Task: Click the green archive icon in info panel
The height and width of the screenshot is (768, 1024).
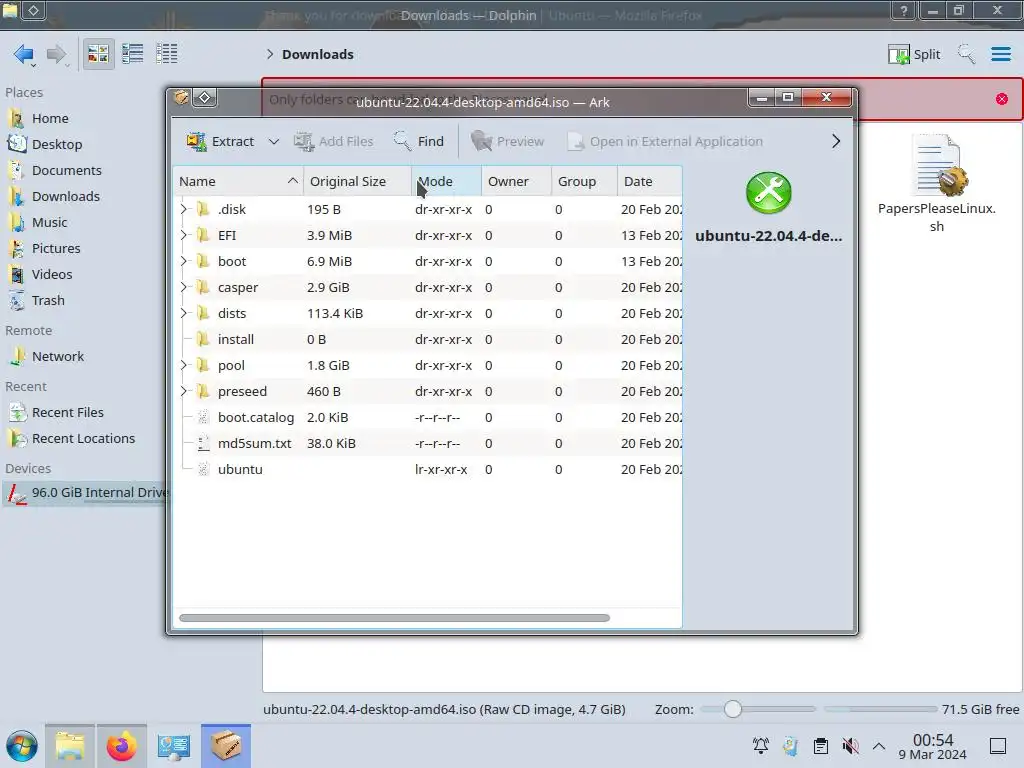Action: pyautogui.click(x=769, y=193)
